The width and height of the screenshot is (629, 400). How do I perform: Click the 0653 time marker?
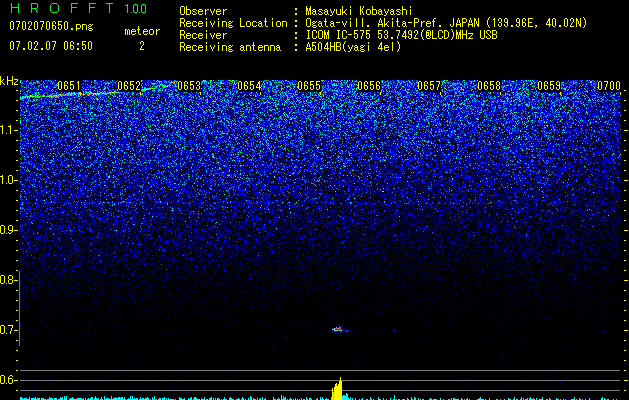(x=189, y=86)
